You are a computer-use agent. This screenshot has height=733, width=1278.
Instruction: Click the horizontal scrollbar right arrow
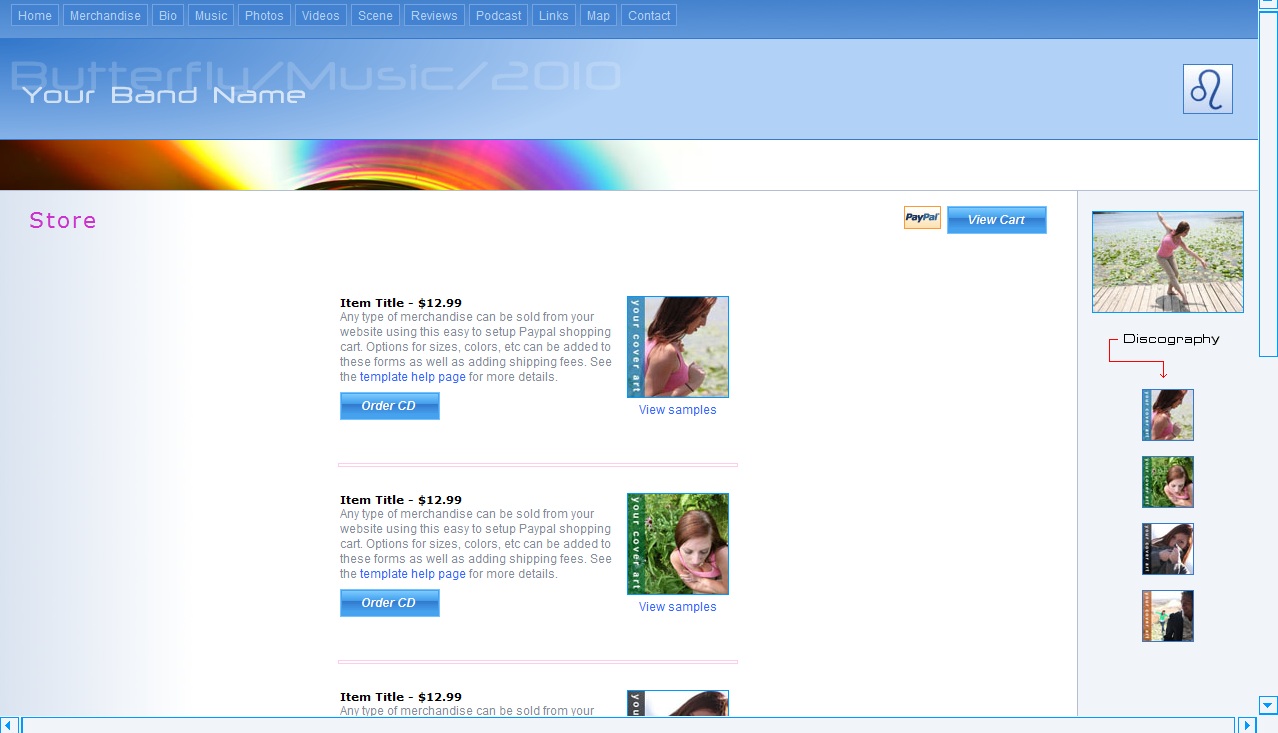coord(1248,725)
